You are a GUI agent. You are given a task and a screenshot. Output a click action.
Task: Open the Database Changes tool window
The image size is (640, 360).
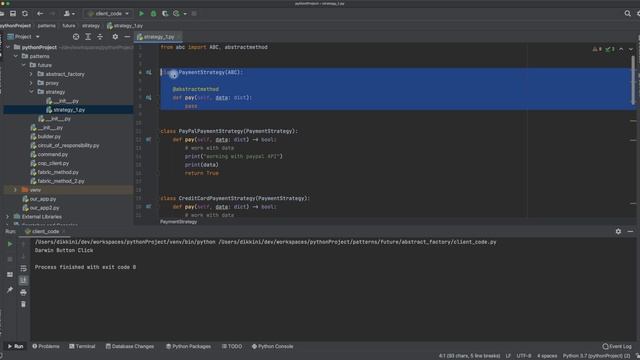[x=130, y=347]
